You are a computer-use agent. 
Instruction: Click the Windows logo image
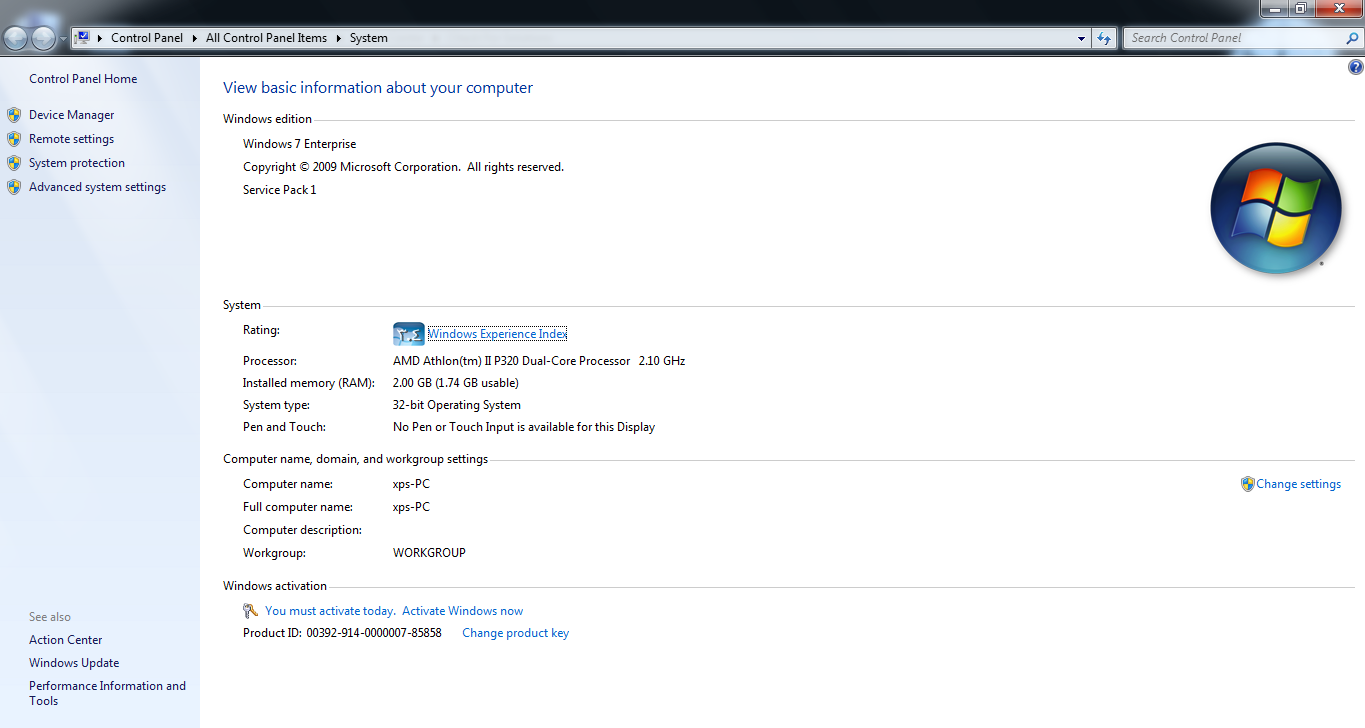[x=1275, y=209]
